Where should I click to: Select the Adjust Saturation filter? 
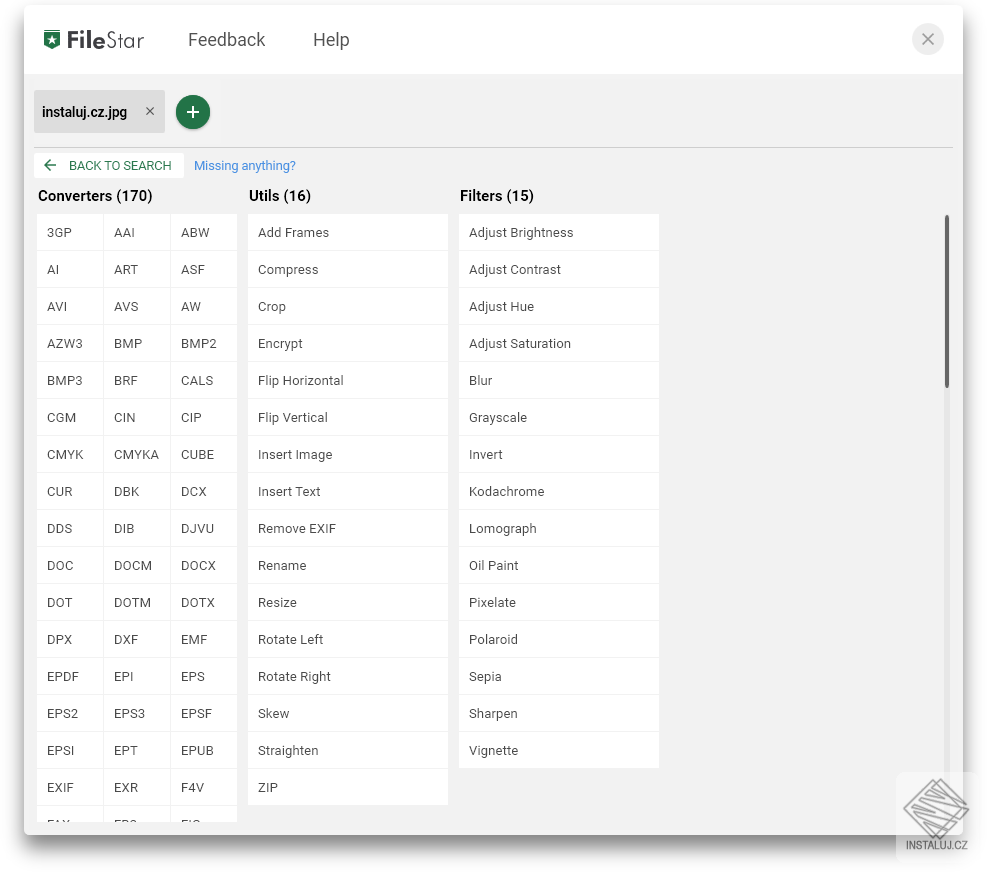coord(559,343)
